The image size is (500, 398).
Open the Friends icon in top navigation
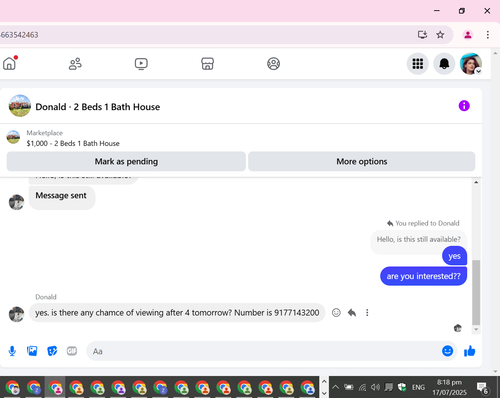[x=75, y=63]
